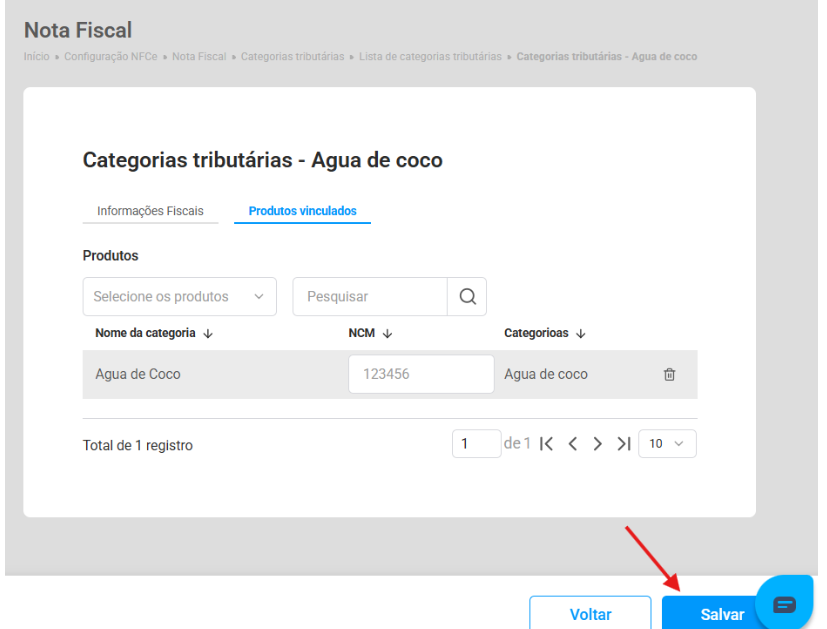
Task: Click the Voltar button
Action: (590, 614)
